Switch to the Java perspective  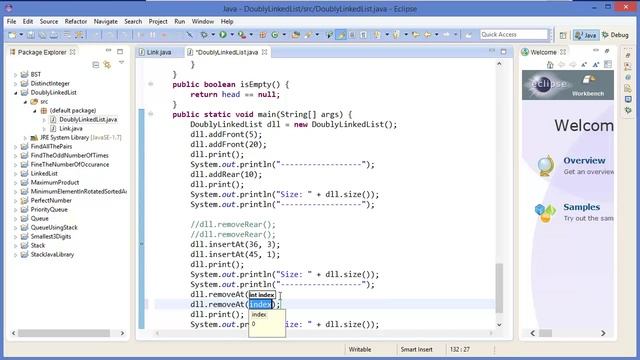click(x=586, y=36)
